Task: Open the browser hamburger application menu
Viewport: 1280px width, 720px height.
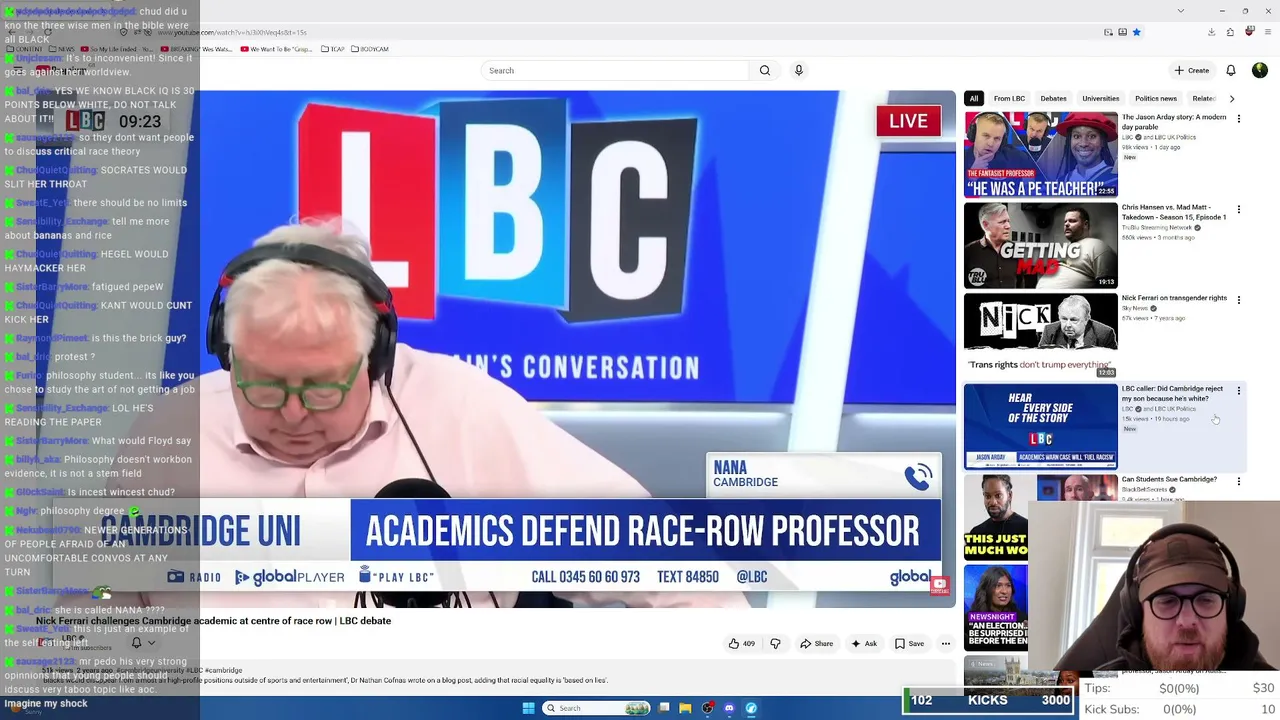Action: click(x=1266, y=32)
